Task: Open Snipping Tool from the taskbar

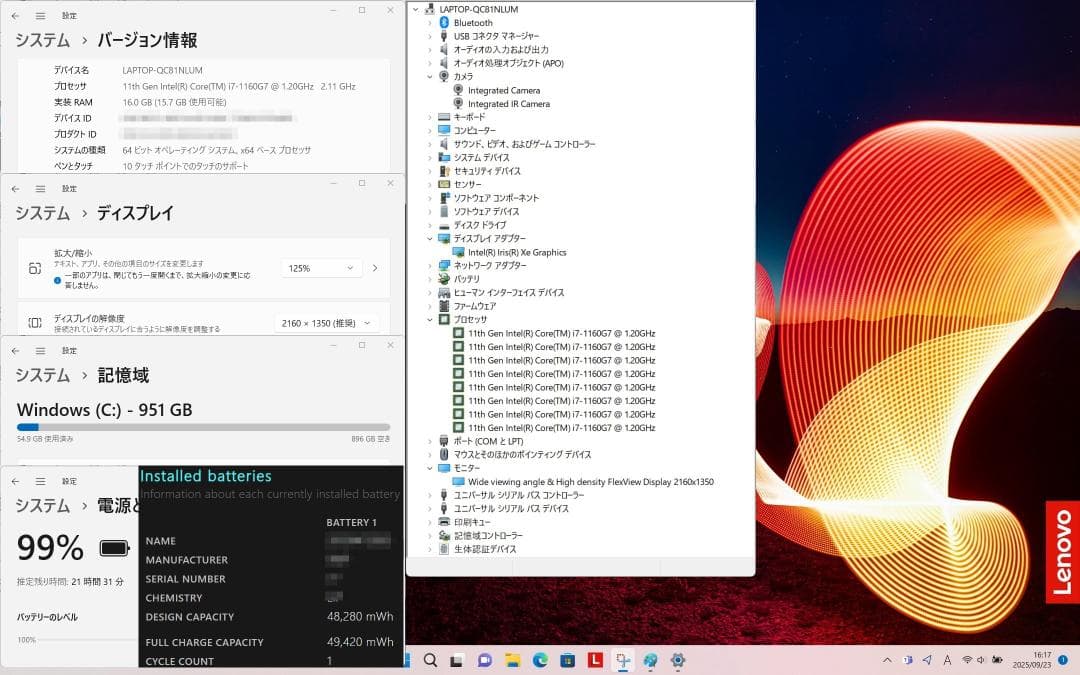Action: point(622,661)
